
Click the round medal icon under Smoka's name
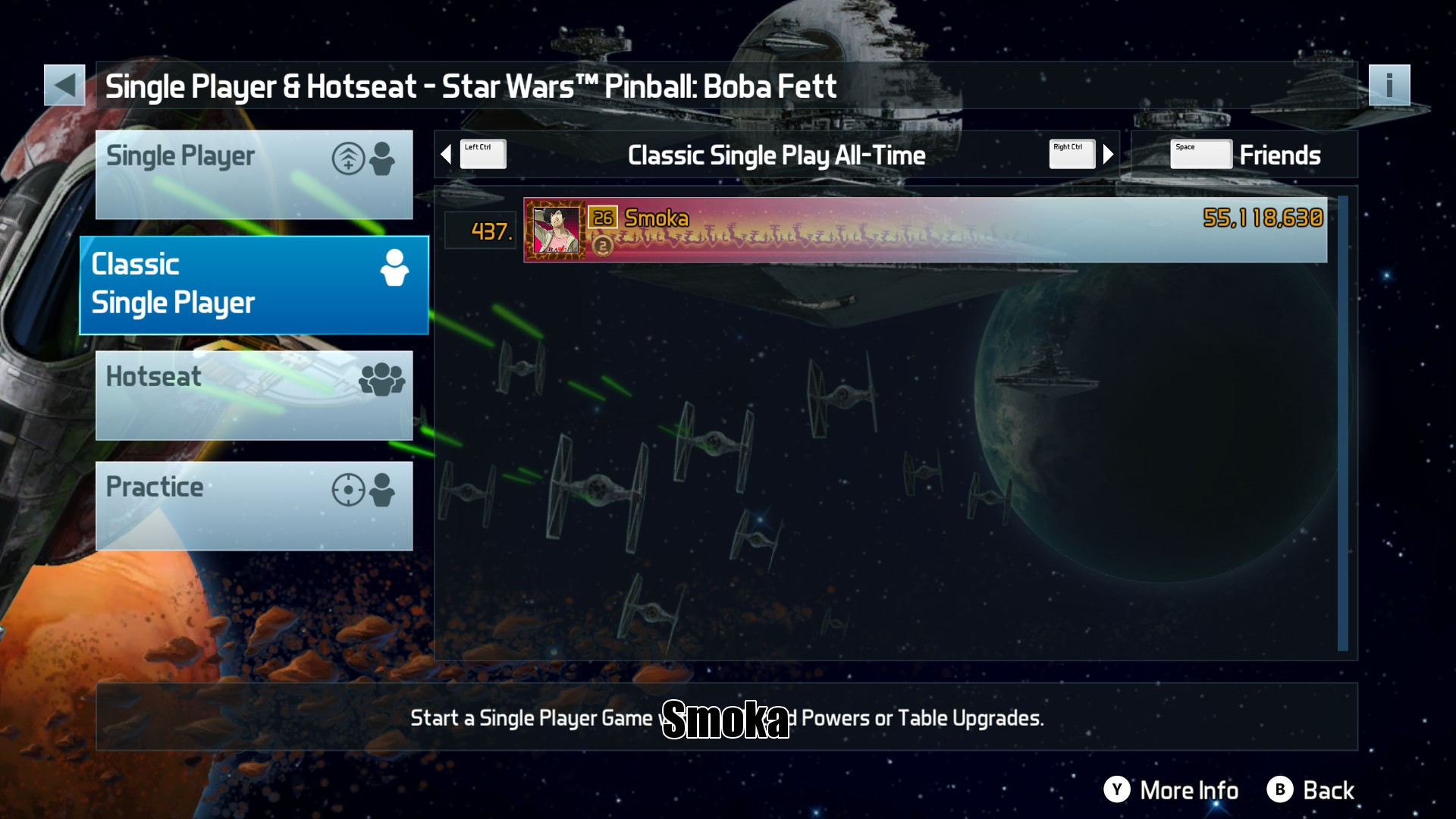coord(602,246)
